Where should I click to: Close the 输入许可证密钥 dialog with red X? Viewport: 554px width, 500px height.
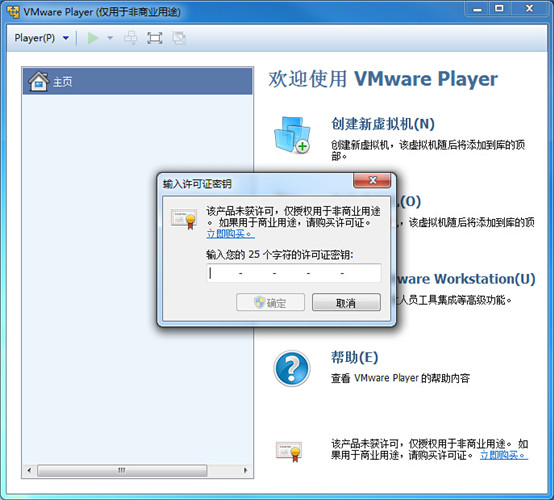tap(372, 181)
